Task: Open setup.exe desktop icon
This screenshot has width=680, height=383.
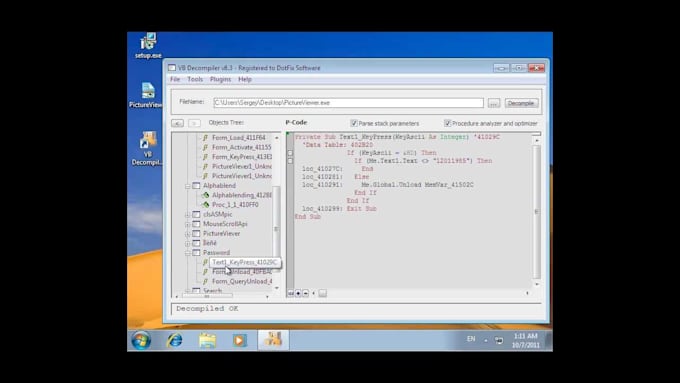Action: point(148,46)
